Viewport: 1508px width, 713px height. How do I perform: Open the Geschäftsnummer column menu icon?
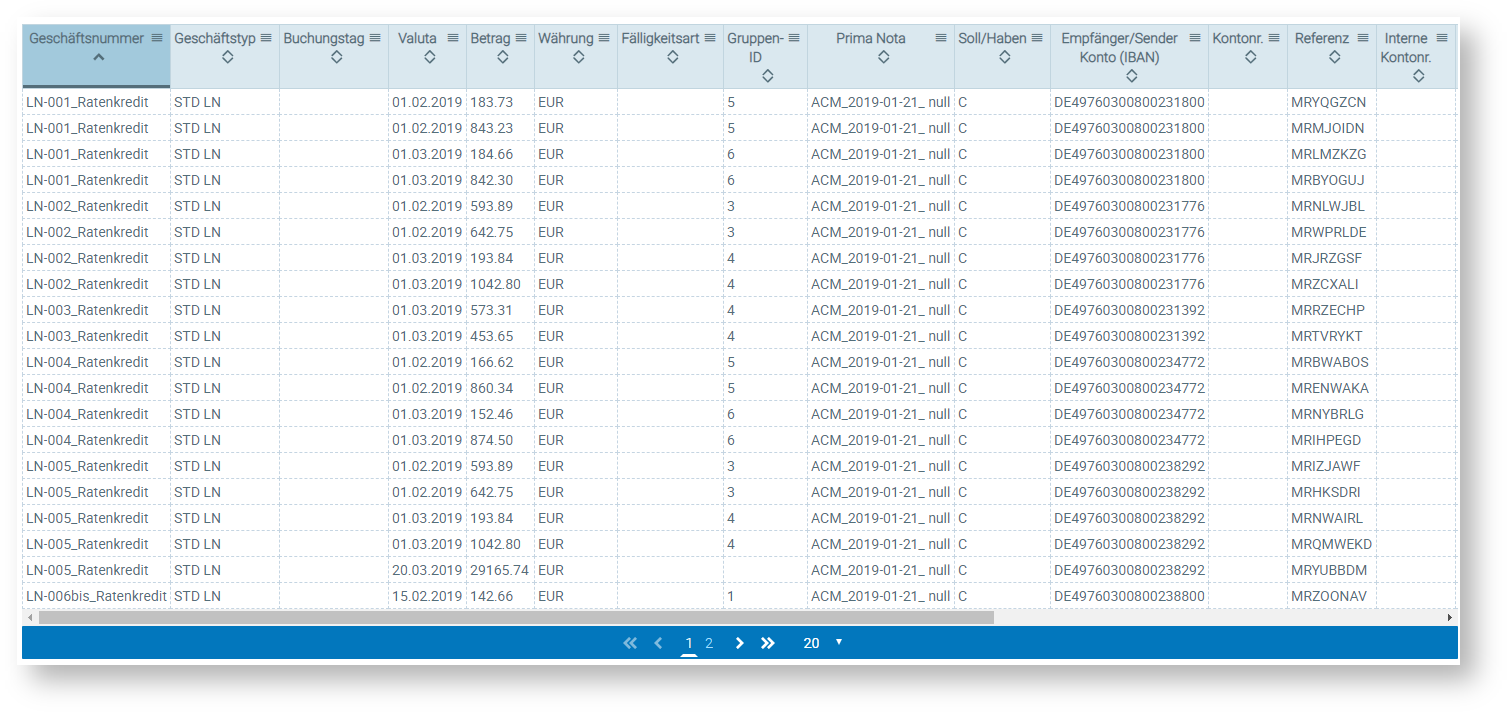pyautogui.click(x=157, y=38)
